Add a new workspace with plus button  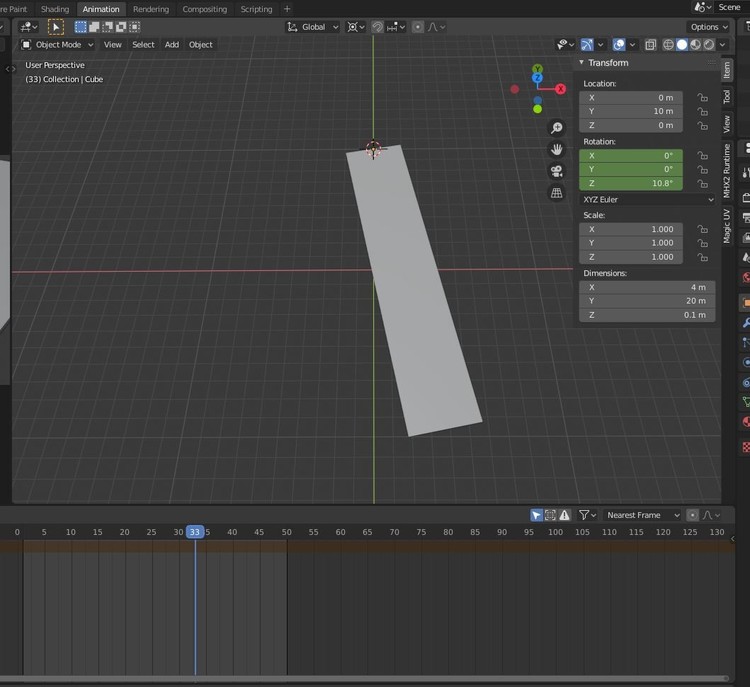click(x=287, y=9)
